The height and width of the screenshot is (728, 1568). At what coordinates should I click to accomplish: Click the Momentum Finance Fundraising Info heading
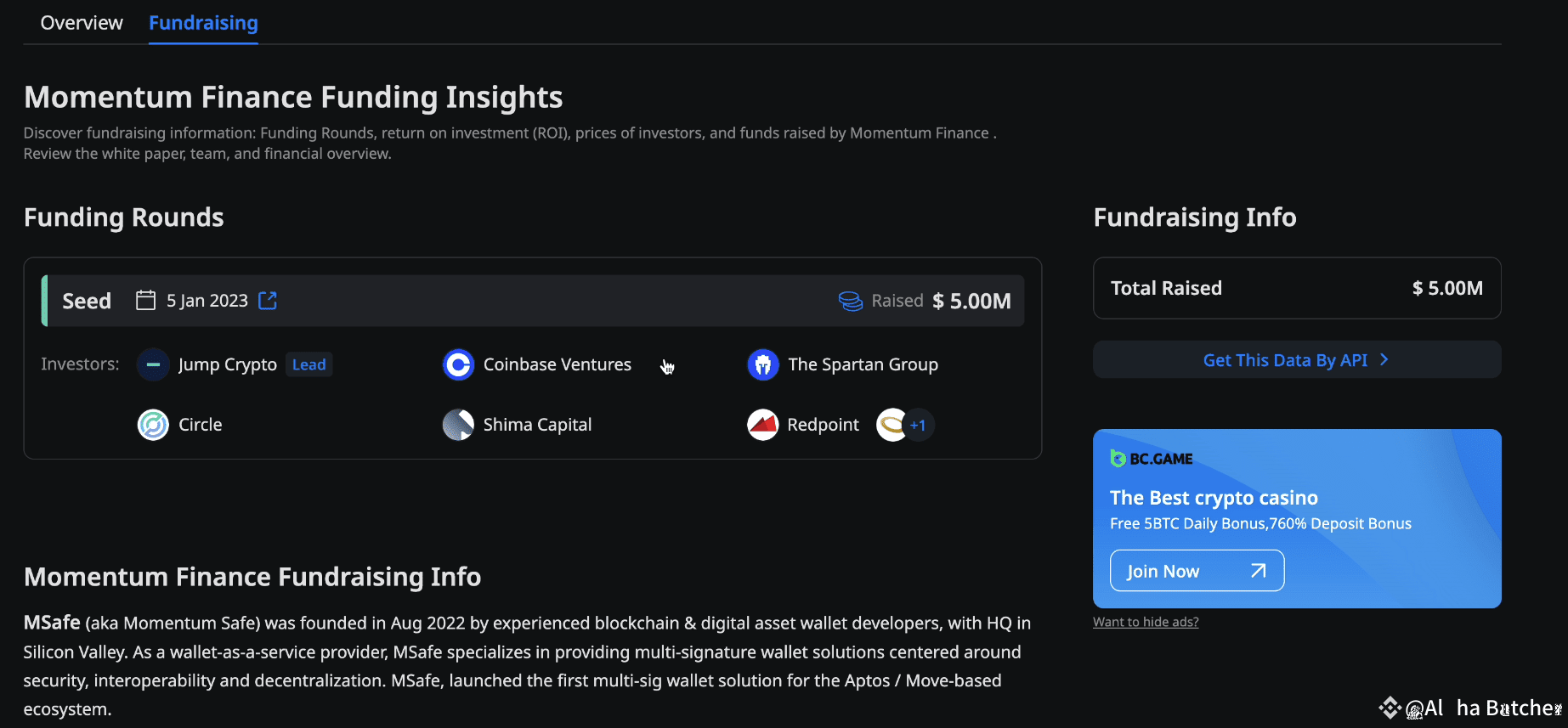click(252, 577)
